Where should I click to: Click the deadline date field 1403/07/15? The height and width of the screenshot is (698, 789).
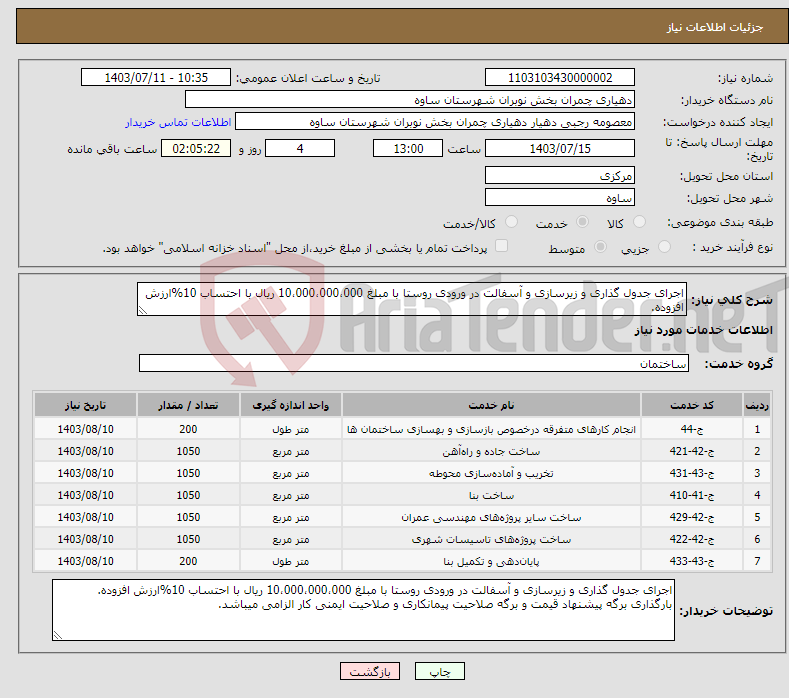tap(560, 148)
